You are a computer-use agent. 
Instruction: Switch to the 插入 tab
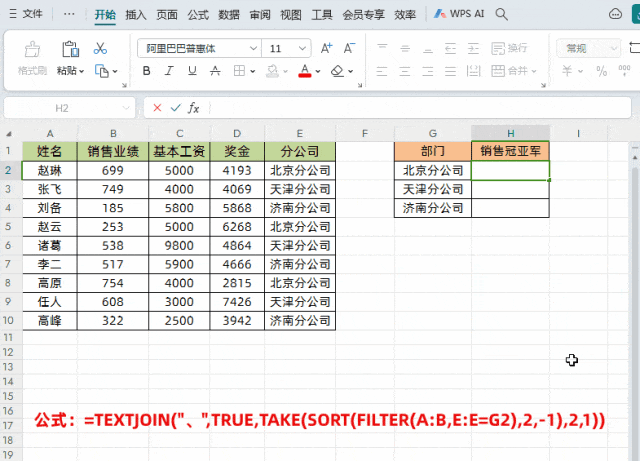coord(136,15)
